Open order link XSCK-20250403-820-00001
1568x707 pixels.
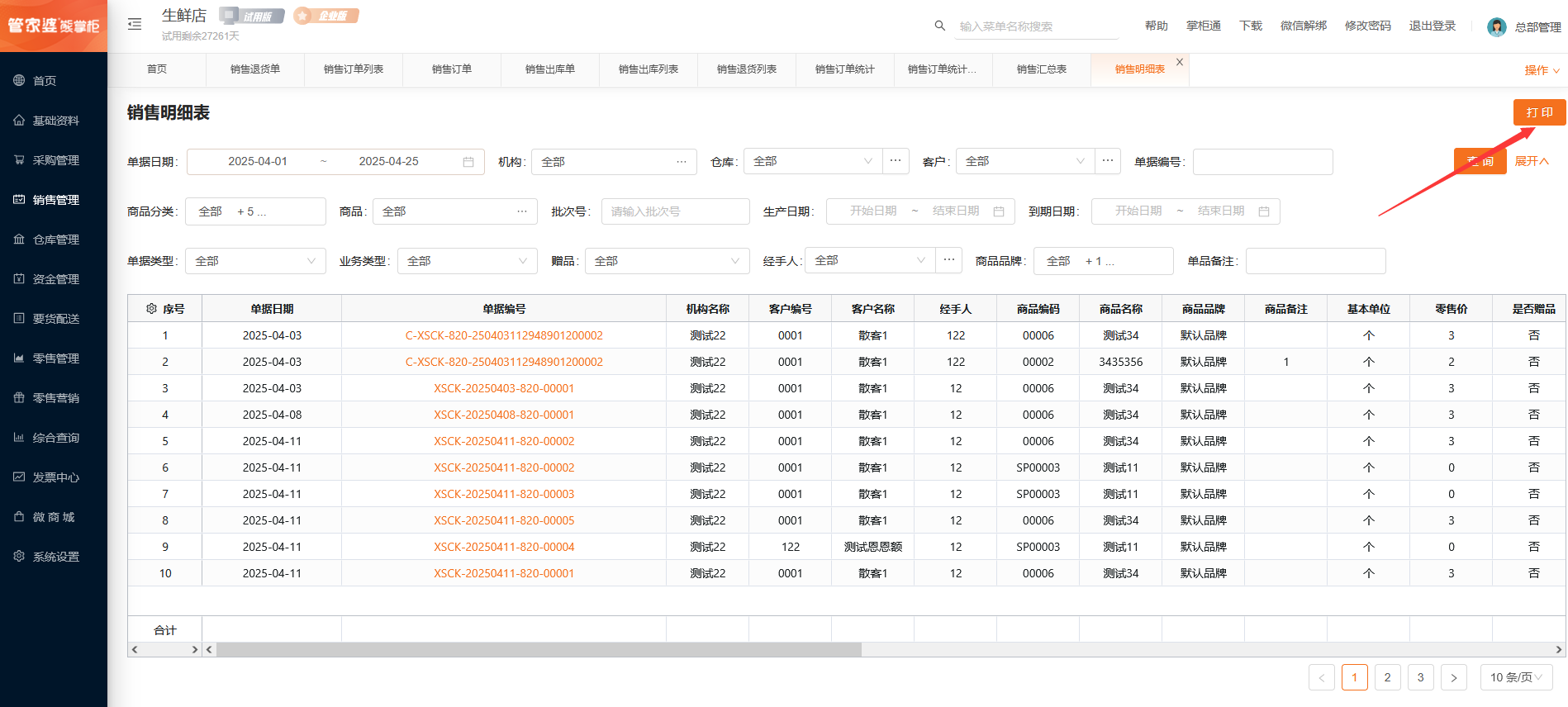[504, 388]
